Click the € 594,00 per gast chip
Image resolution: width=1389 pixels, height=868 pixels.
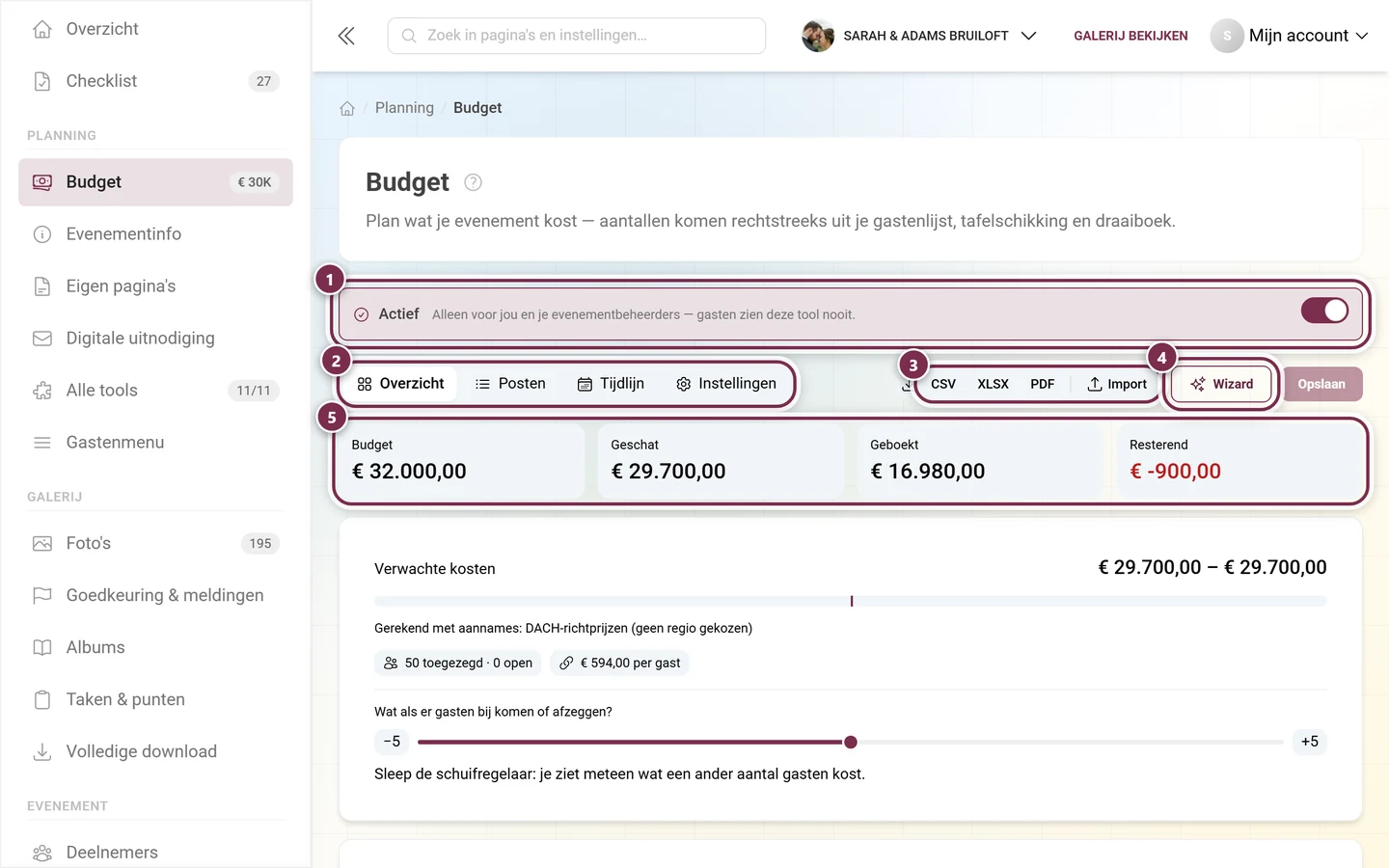click(x=620, y=663)
